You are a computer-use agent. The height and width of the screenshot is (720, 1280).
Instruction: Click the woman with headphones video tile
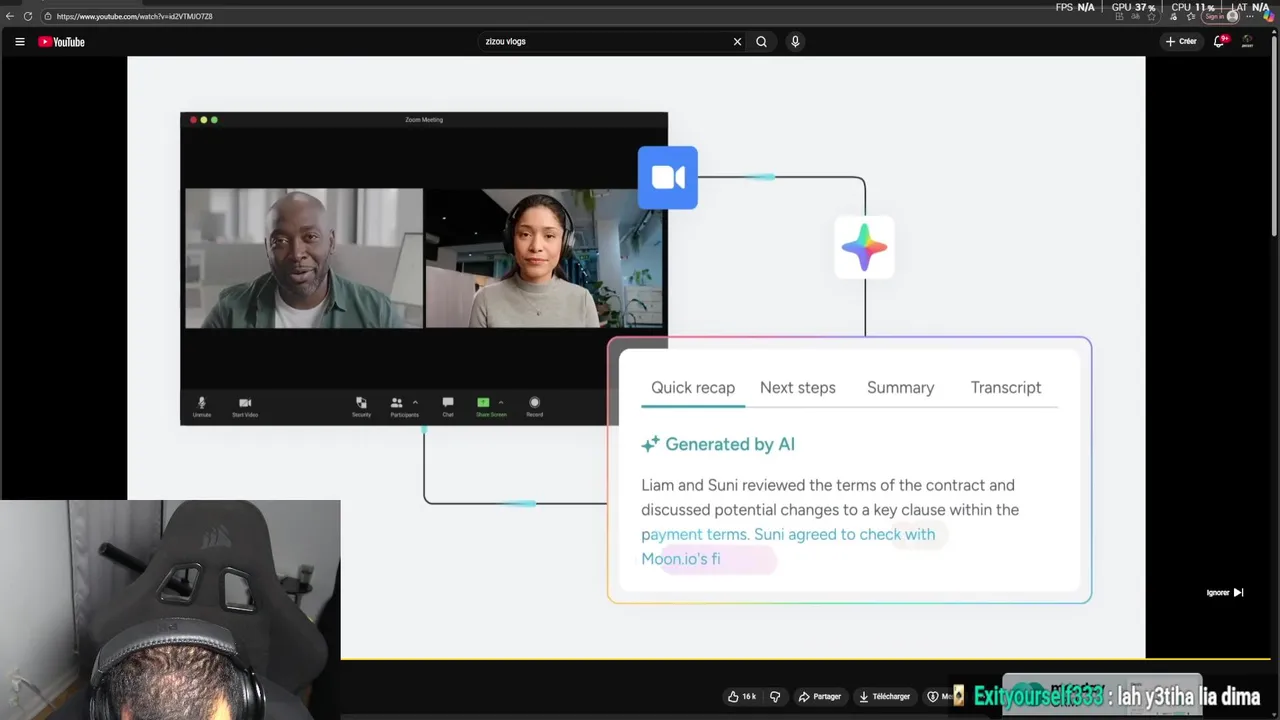pos(544,258)
